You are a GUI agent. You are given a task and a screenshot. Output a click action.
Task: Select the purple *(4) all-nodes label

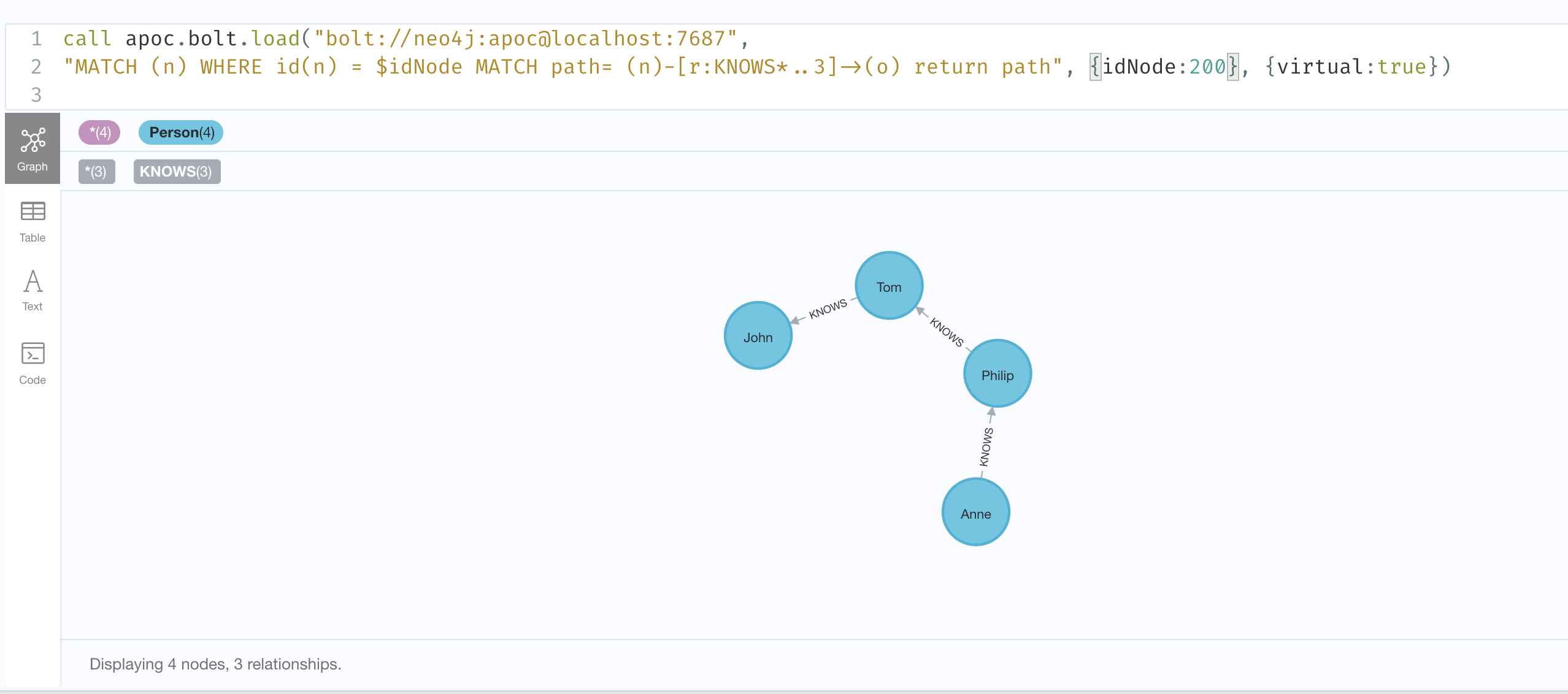point(99,132)
